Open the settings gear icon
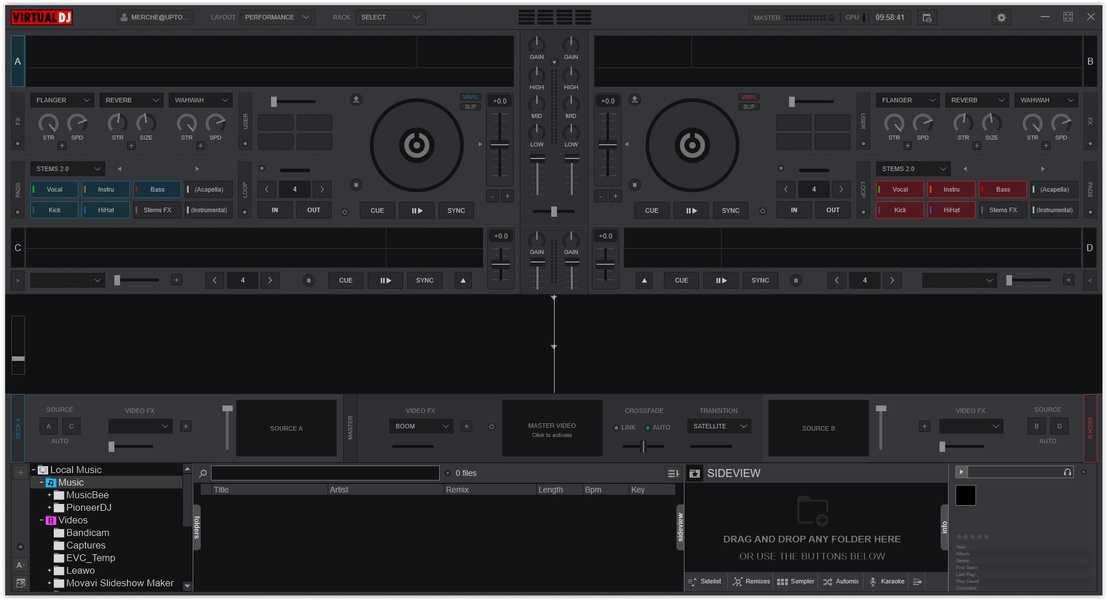The height and width of the screenshot is (600, 1107). click(x=1001, y=17)
